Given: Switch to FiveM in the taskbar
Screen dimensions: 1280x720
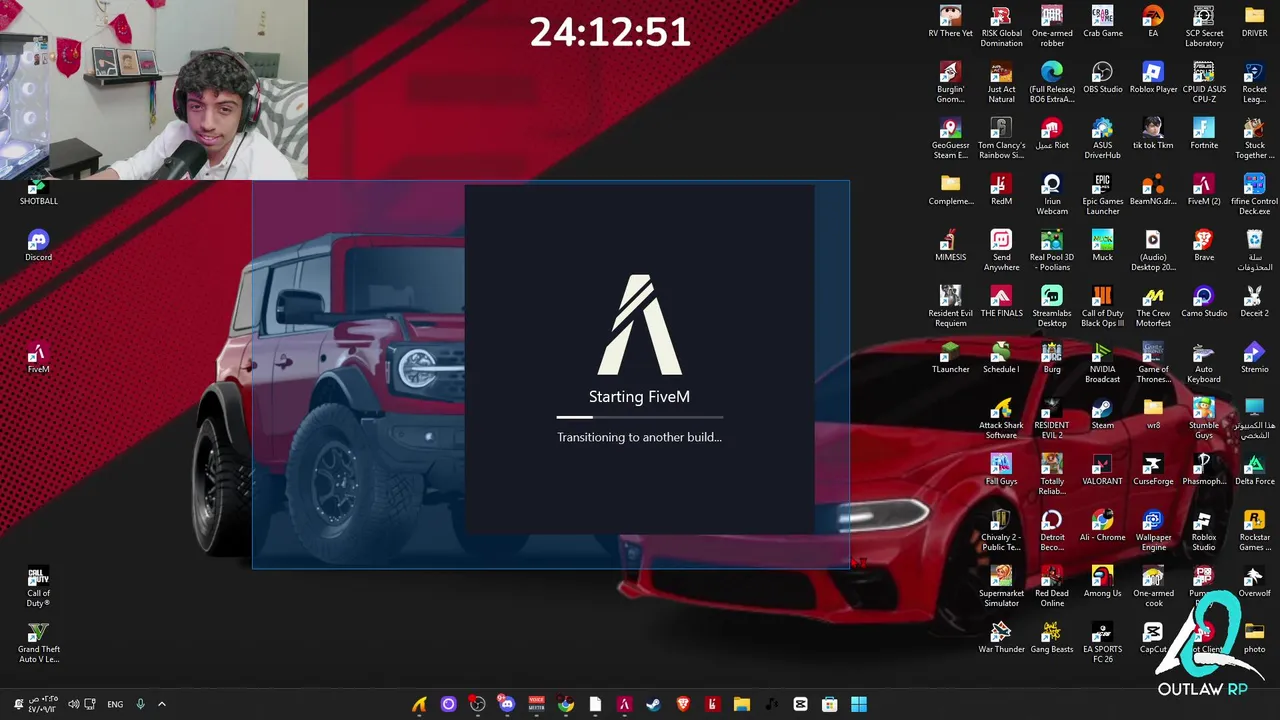Looking at the screenshot, I should click(x=624, y=704).
